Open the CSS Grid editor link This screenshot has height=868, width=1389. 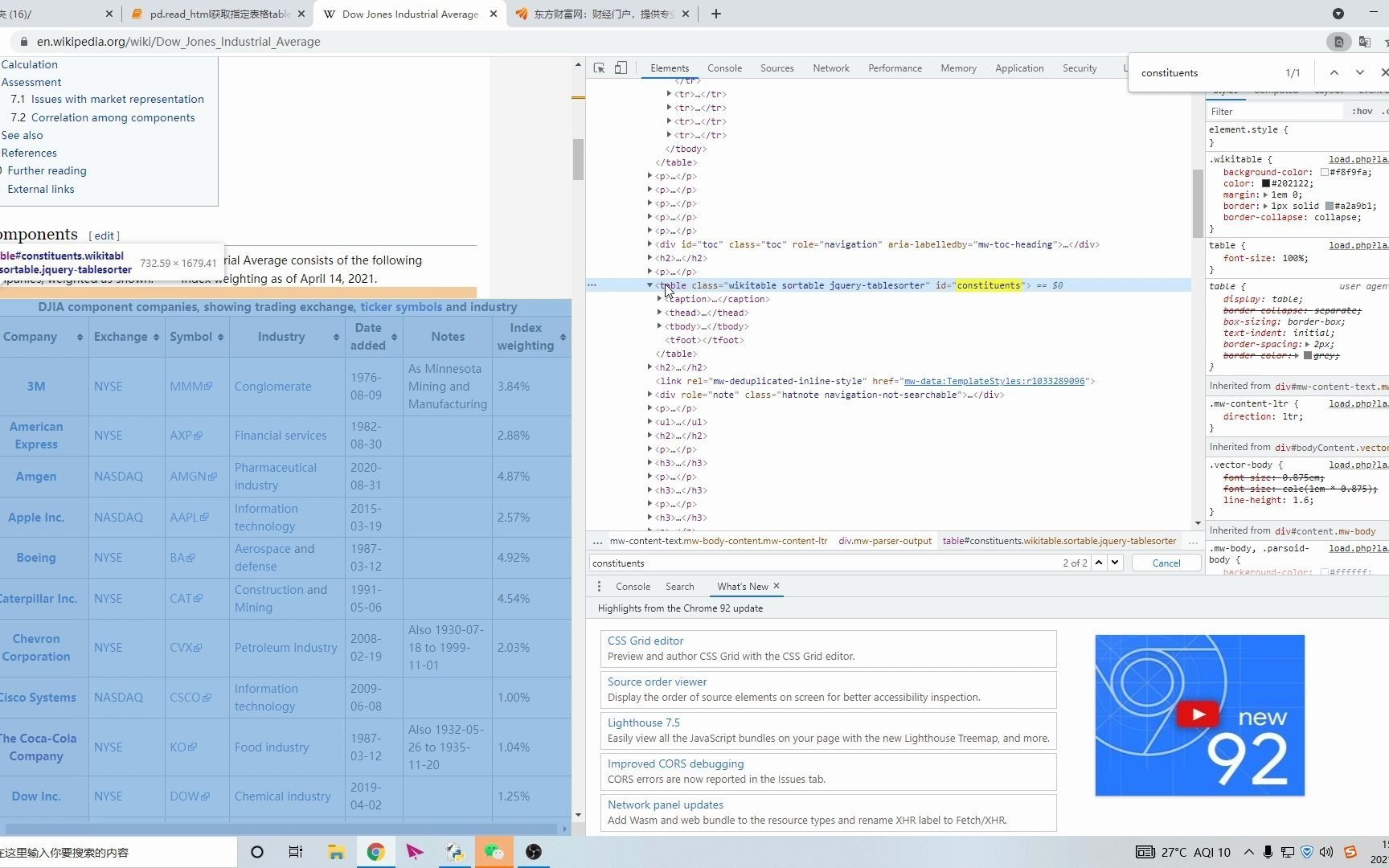click(645, 641)
